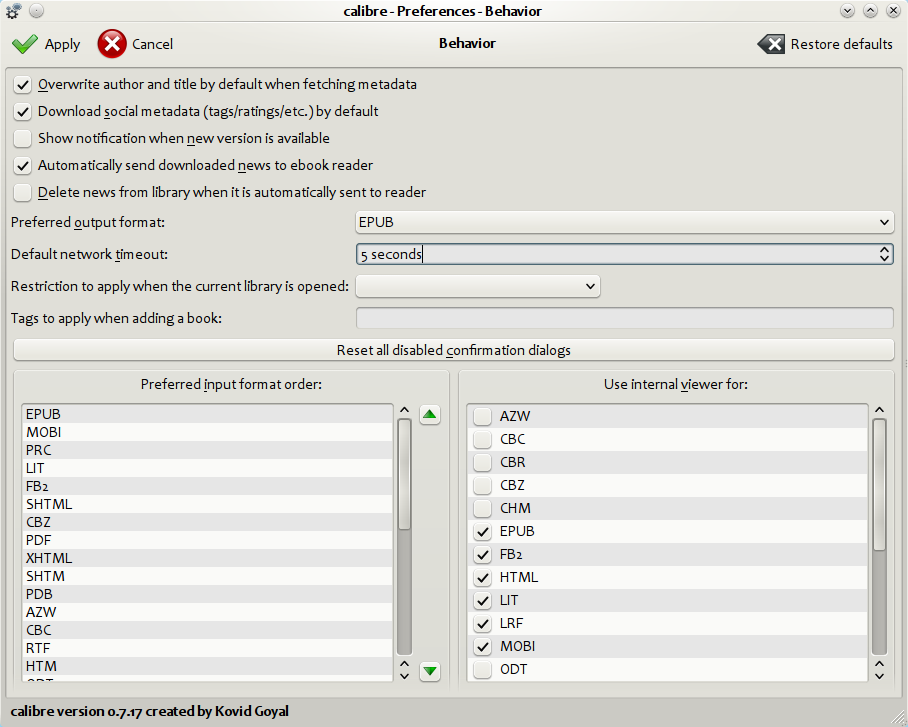Select MOBI in preferred input format list
The height and width of the screenshot is (727, 908).
click(x=207, y=432)
